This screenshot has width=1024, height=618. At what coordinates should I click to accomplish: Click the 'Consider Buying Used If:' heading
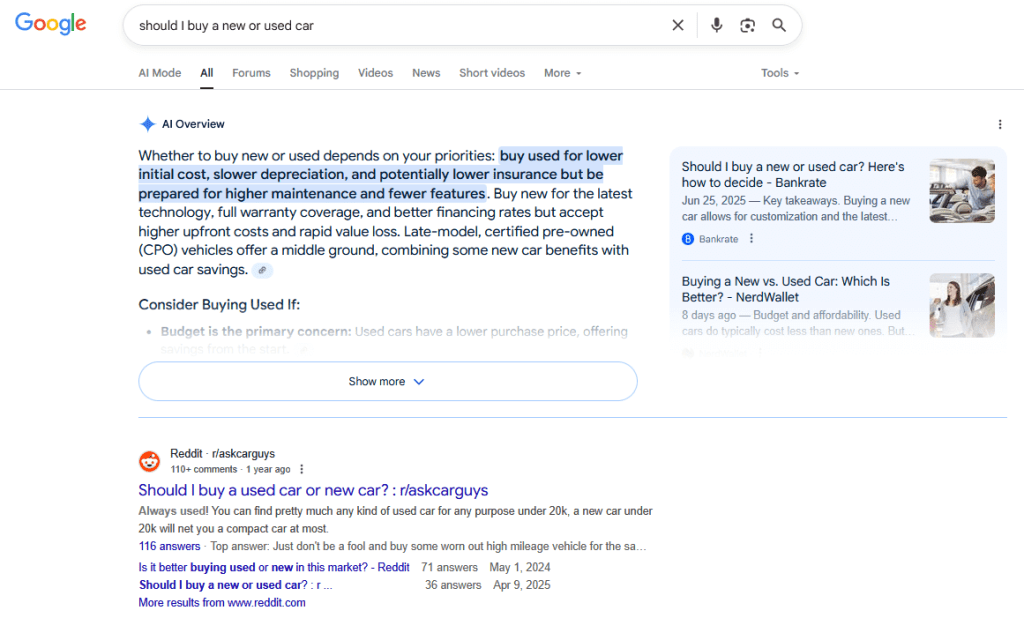point(219,304)
